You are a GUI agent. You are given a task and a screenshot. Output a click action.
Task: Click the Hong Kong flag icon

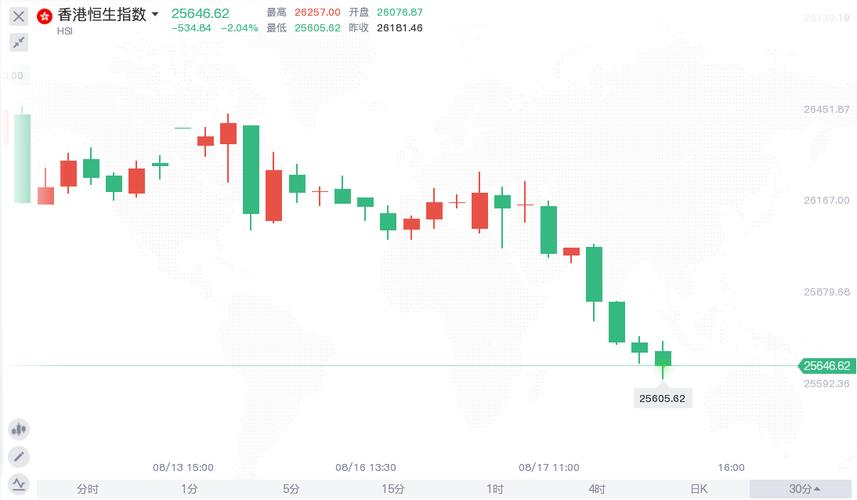tap(45, 16)
